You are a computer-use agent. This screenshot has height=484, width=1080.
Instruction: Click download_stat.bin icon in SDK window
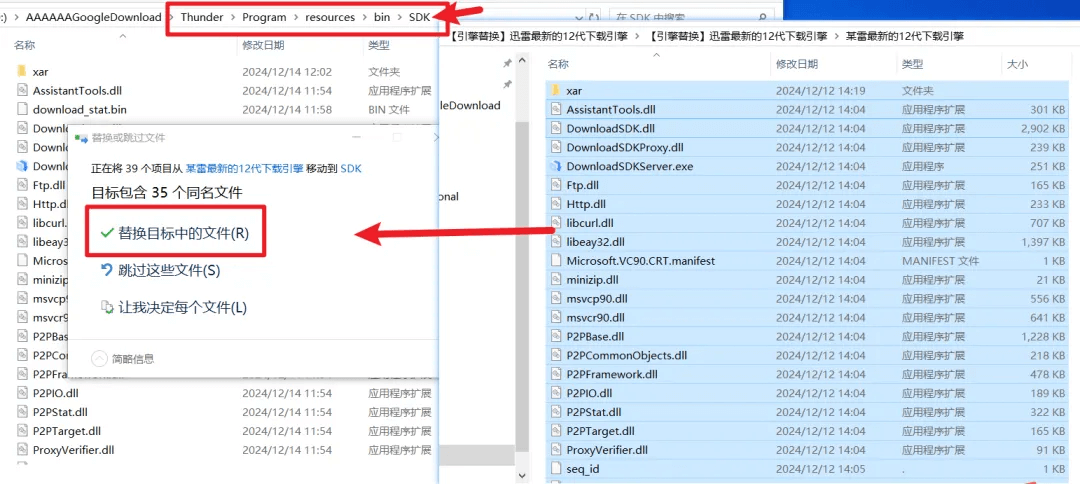[21, 109]
